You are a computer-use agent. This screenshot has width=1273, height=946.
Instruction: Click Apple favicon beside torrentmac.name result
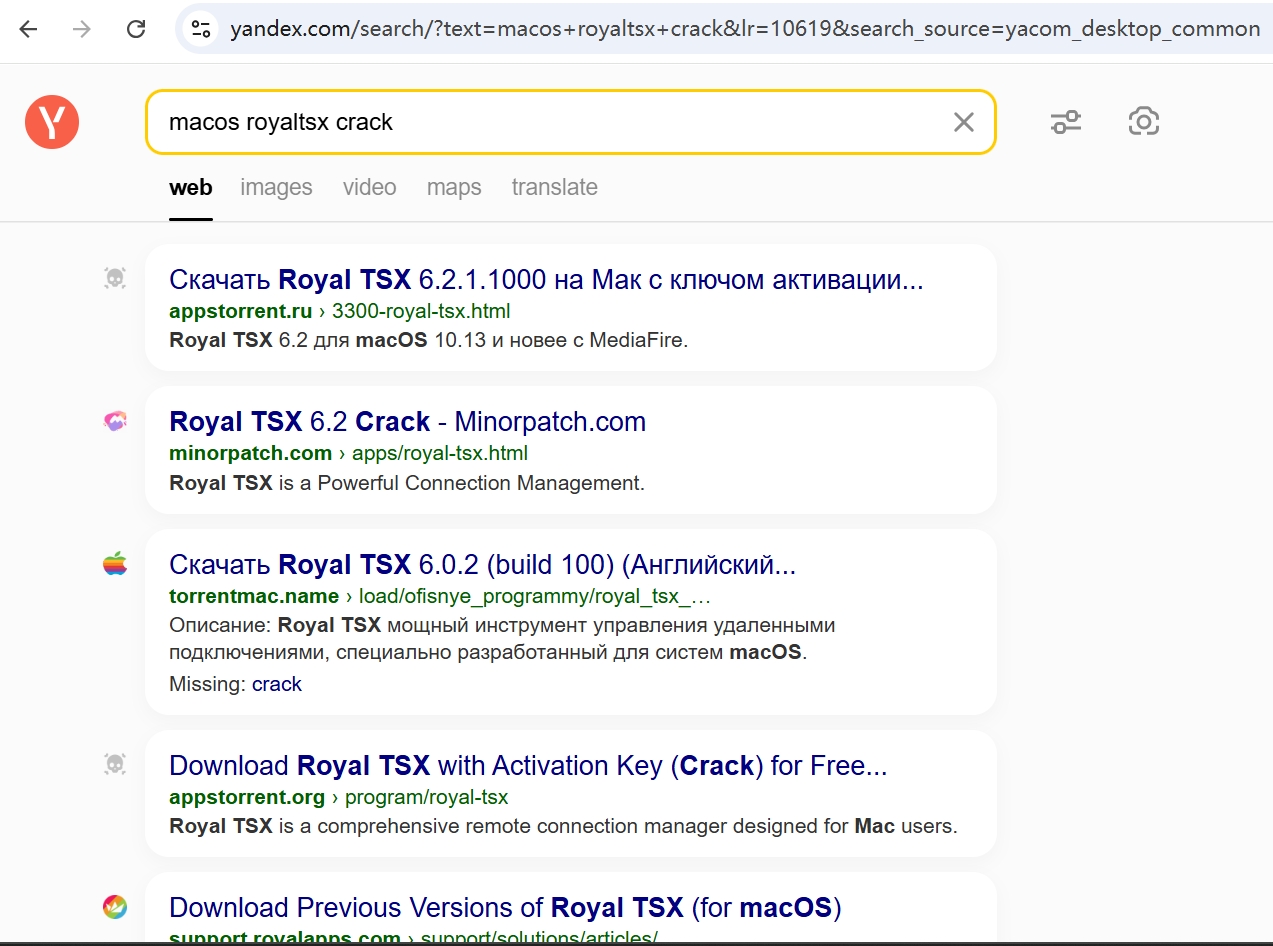coord(115,565)
